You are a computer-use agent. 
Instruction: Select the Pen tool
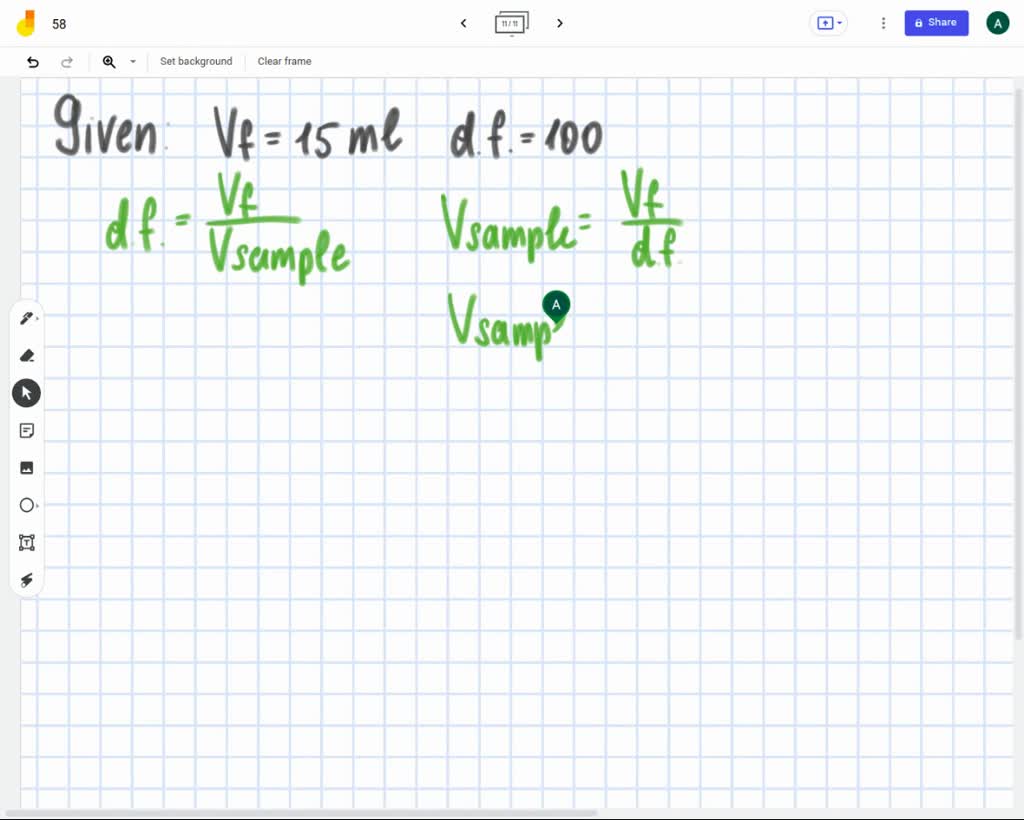pos(26,318)
